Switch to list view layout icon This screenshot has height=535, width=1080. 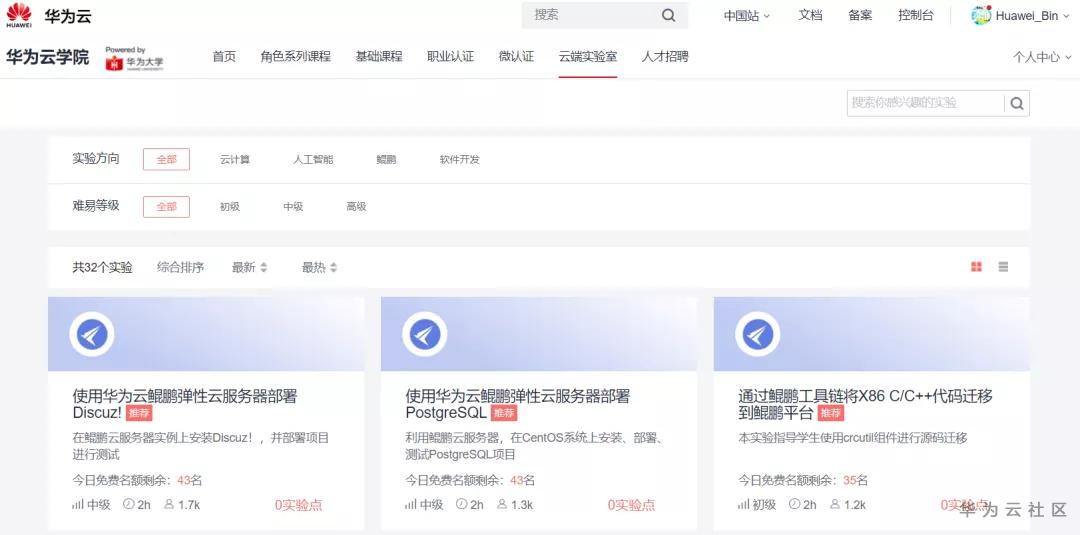point(1003,267)
